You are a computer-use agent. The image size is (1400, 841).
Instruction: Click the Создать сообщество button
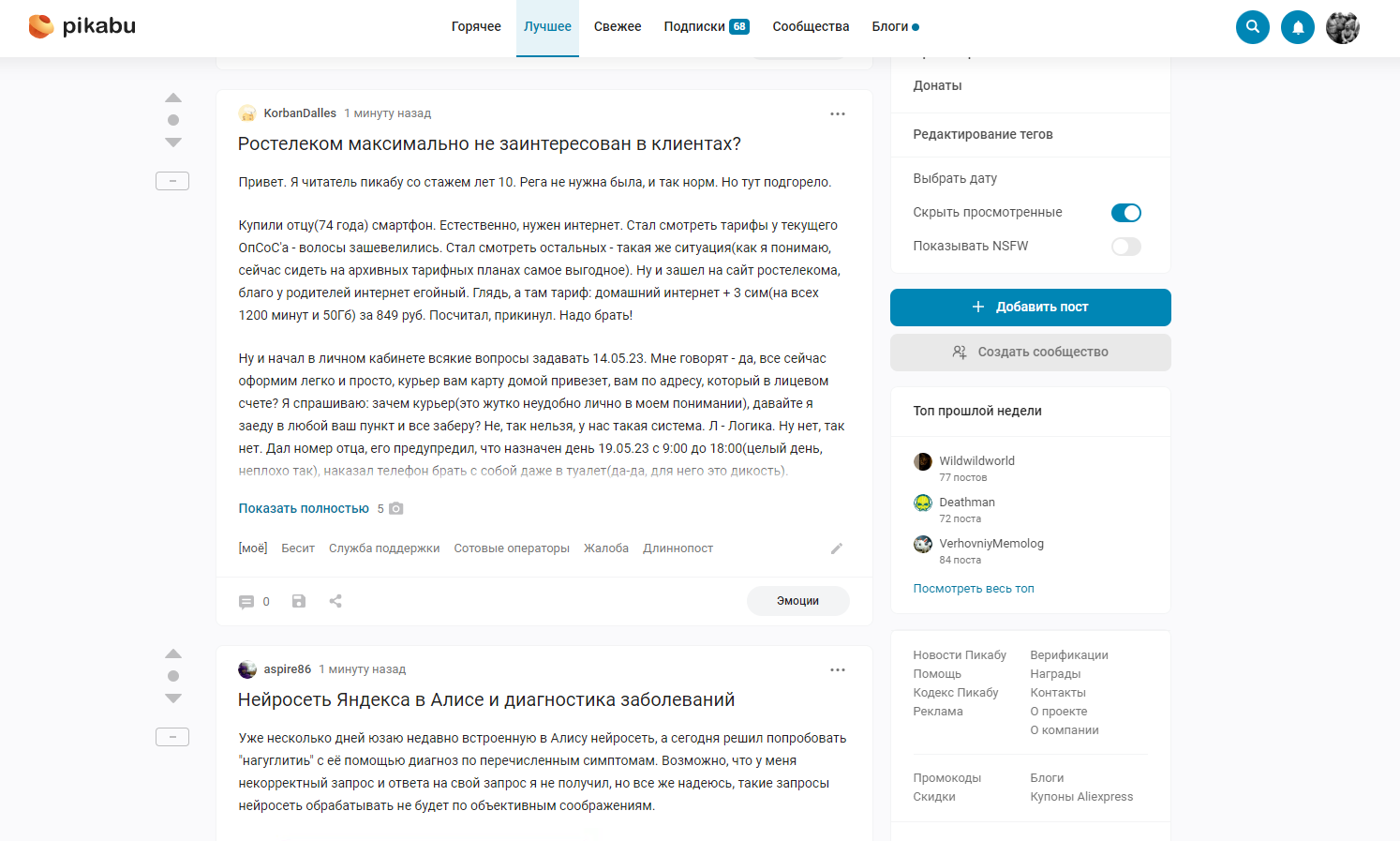click(x=1031, y=353)
